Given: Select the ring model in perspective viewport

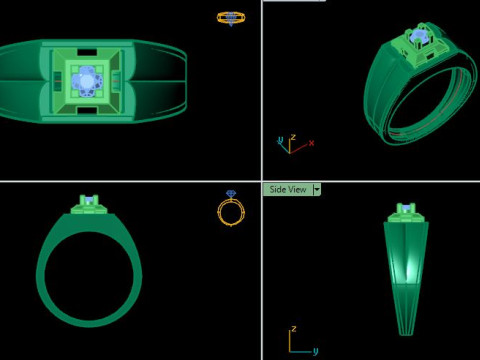Looking at the screenshot, I should pos(421,83).
